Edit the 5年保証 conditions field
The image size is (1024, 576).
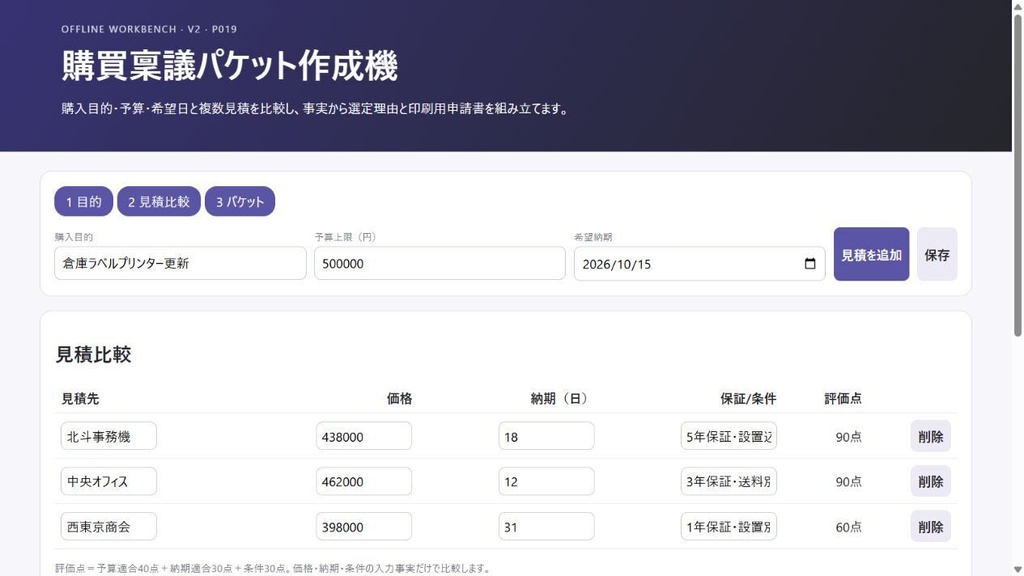(x=729, y=436)
